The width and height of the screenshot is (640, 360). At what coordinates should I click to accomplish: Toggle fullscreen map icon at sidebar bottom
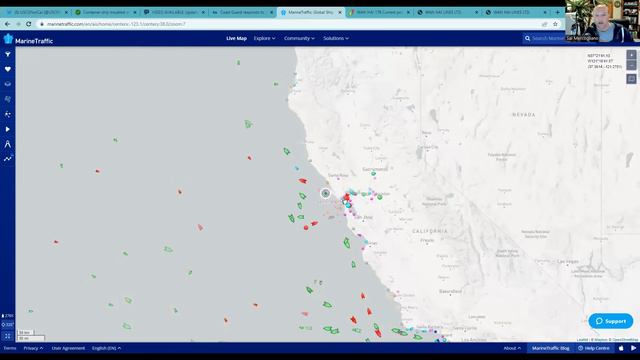7,336
